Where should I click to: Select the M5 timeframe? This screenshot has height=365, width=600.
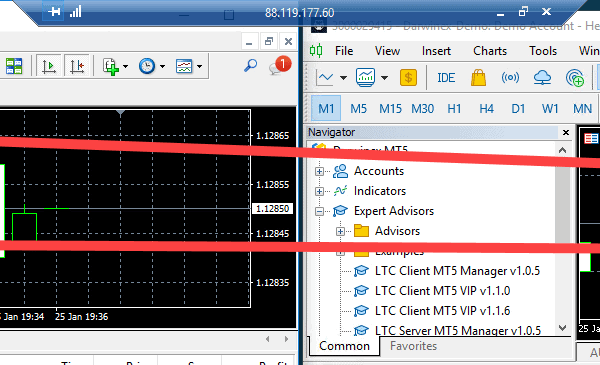[x=359, y=109]
